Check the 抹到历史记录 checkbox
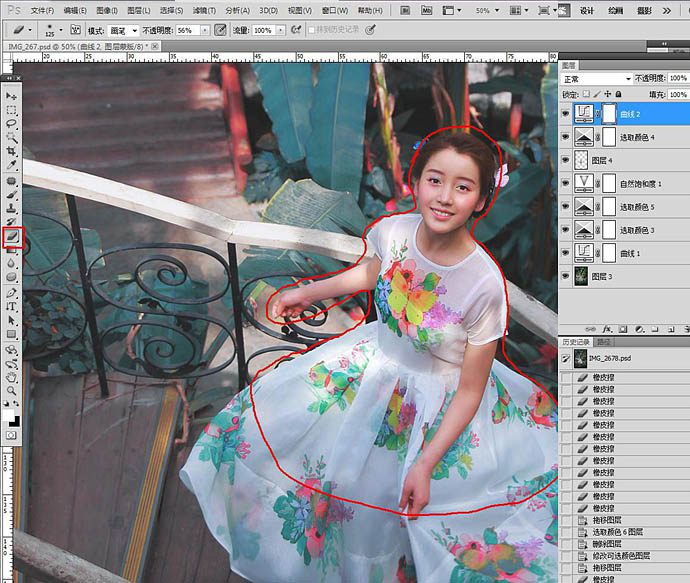Viewport: 690px width, 583px height. click(312, 30)
